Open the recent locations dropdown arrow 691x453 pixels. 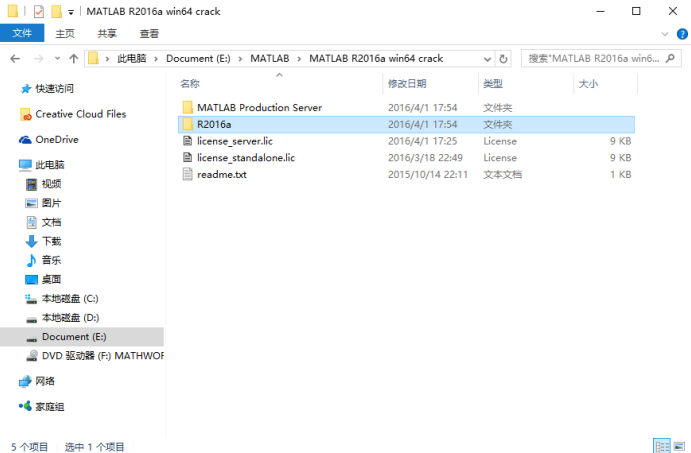point(57,59)
